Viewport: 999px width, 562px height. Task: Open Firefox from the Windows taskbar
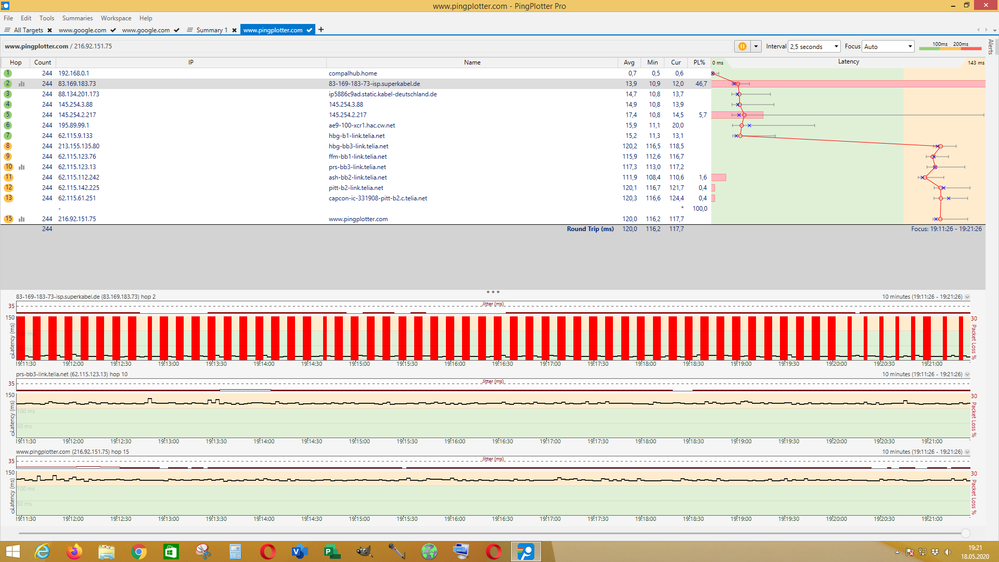tap(75, 551)
